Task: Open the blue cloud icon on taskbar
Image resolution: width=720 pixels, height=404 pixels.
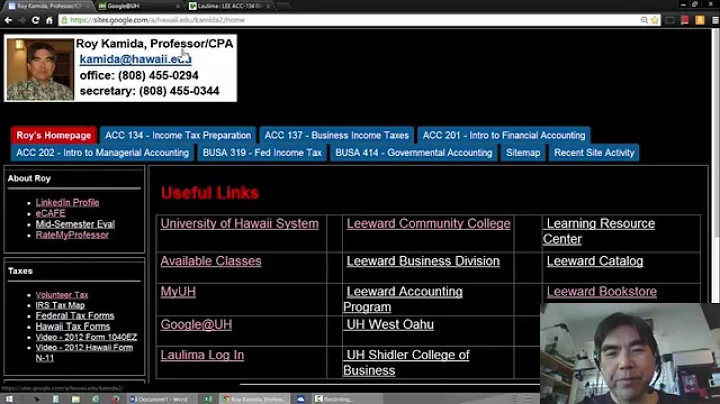Action: tap(300, 399)
